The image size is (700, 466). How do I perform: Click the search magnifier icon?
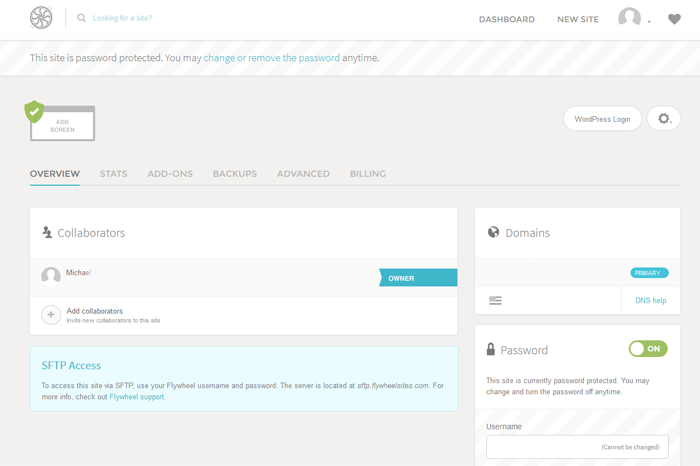click(x=81, y=18)
